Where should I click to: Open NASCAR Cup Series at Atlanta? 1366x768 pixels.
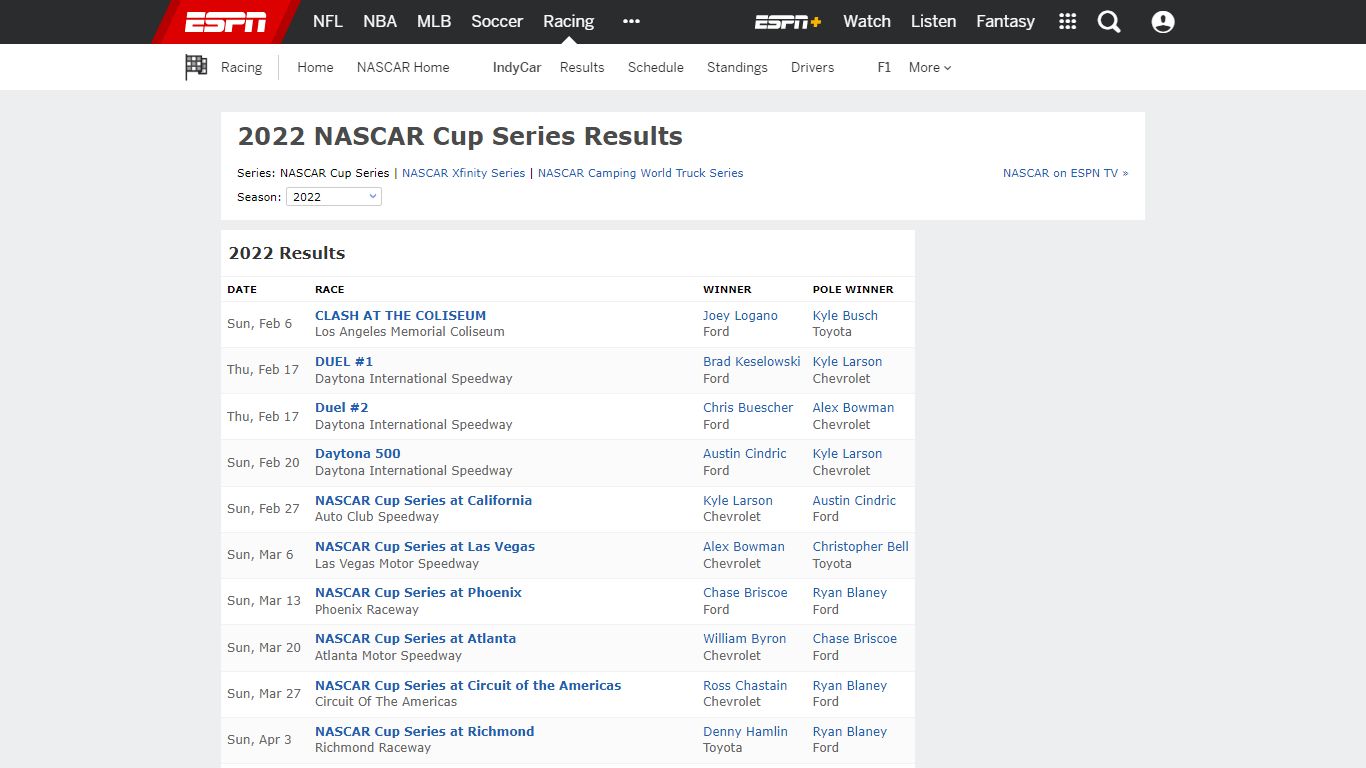click(x=415, y=638)
